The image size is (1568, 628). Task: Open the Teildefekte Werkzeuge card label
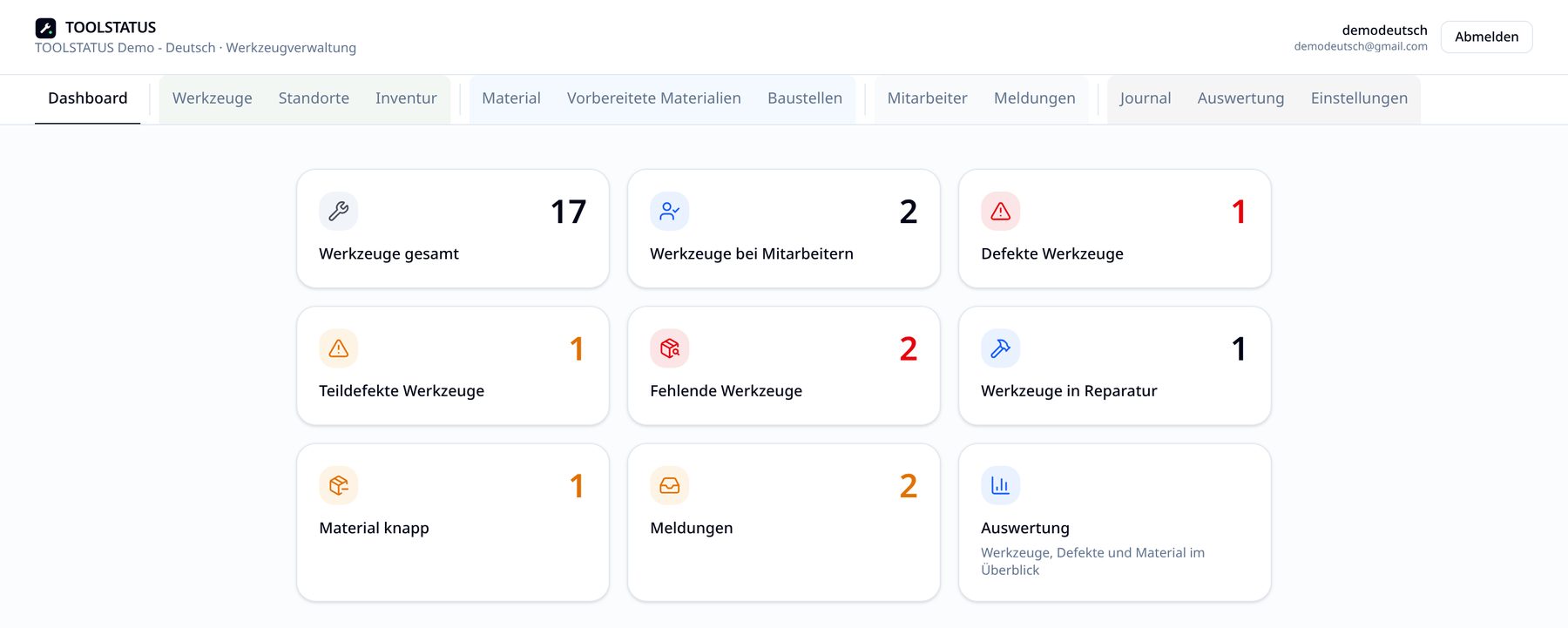coord(402,391)
